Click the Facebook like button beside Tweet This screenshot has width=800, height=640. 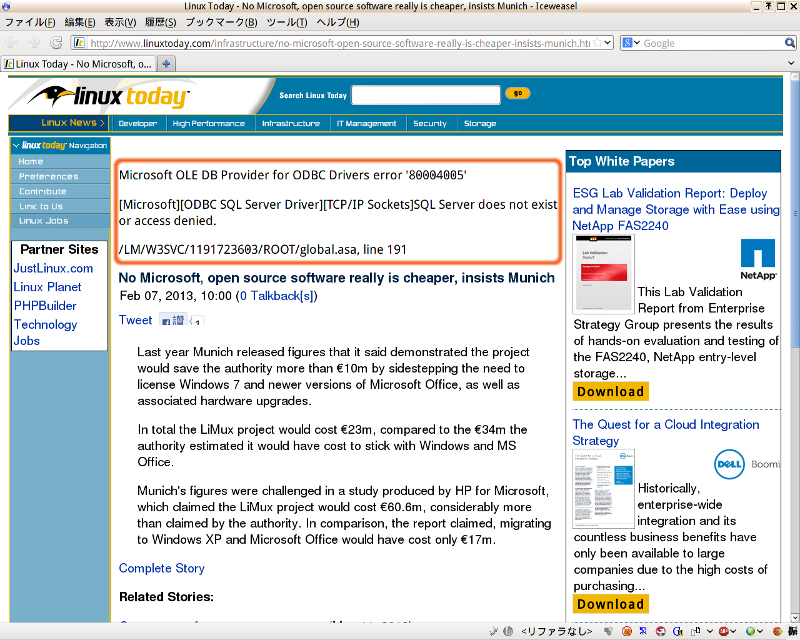(173, 321)
